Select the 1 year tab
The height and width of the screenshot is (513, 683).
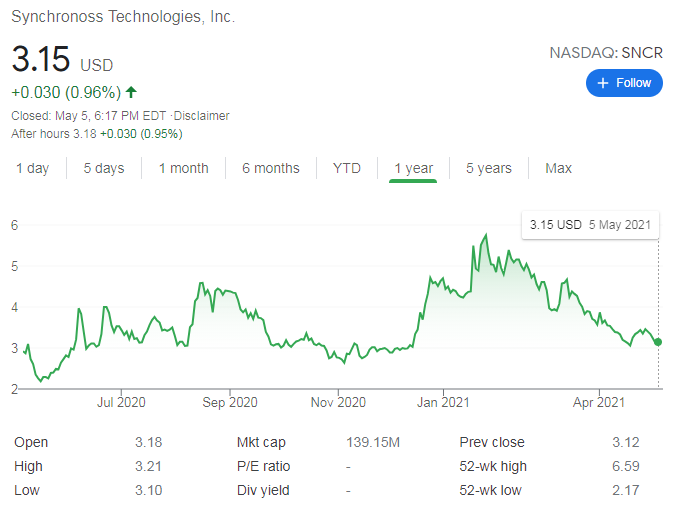413,168
